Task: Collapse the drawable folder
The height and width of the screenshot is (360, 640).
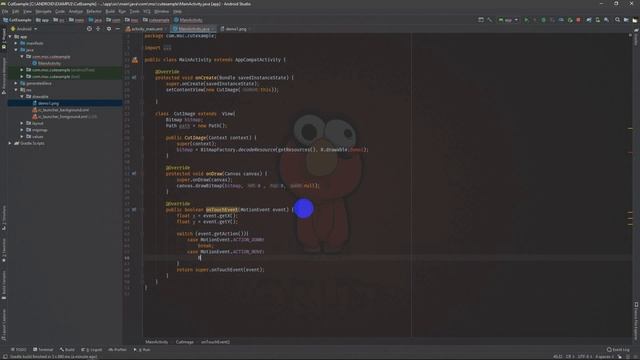Action: 22,97
